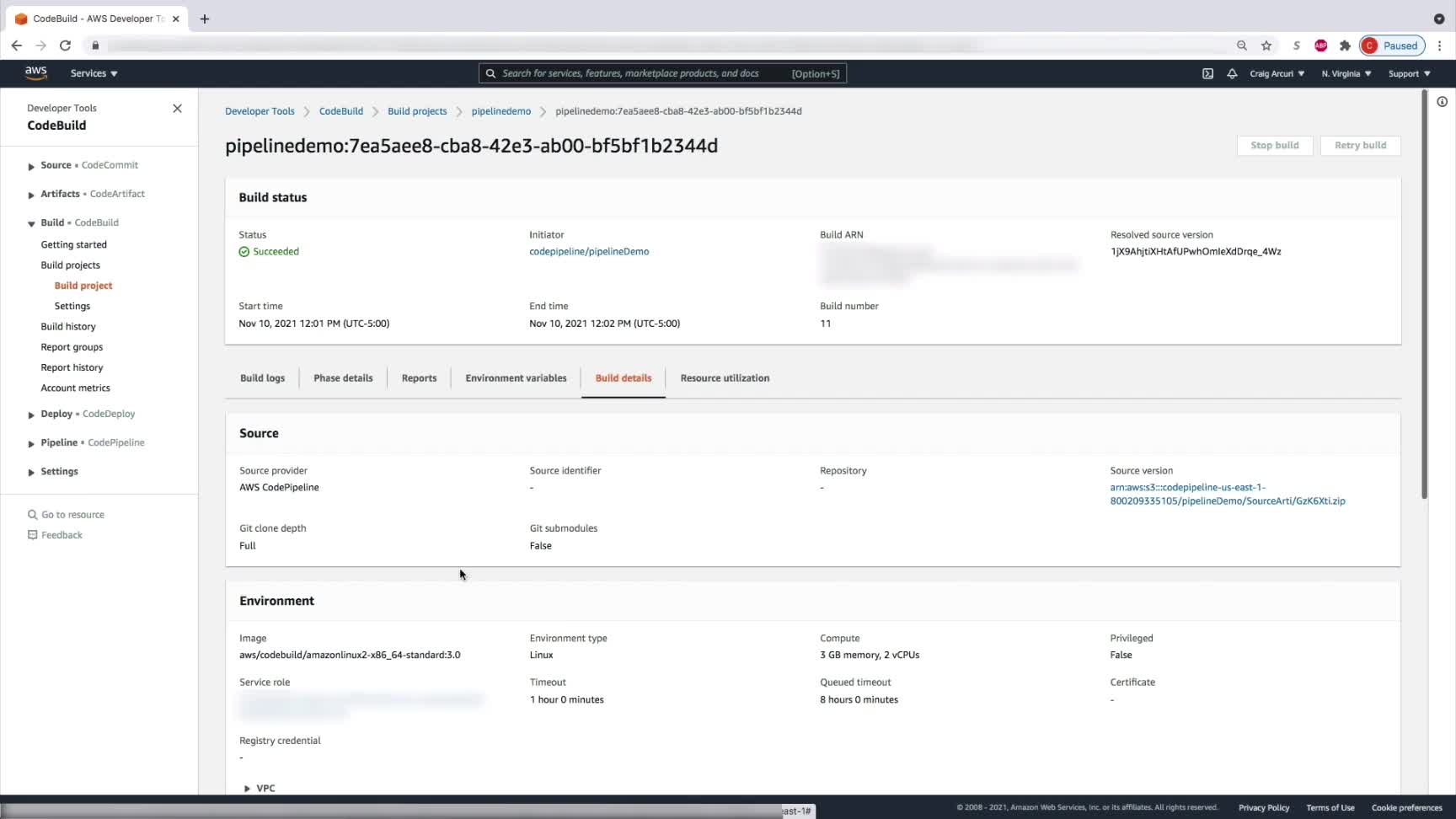This screenshot has width=1456, height=819.
Task: Go to CodeBuild breadcrumb link
Action: pos(341,111)
